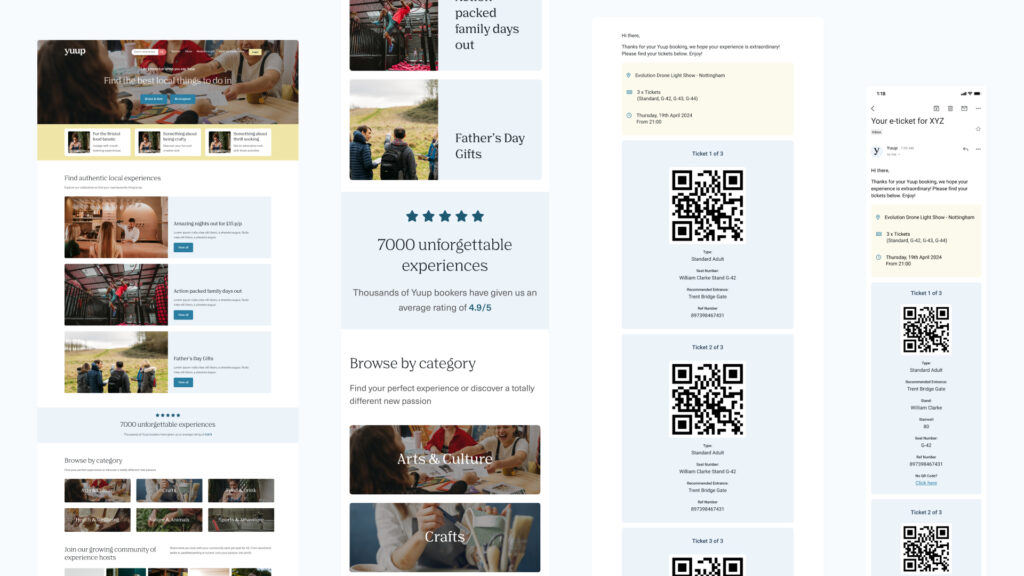Select the desktop 'Food & Drink' category tile
Image resolution: width=1024 pixels, height=576 pixels.
(241, 490)
